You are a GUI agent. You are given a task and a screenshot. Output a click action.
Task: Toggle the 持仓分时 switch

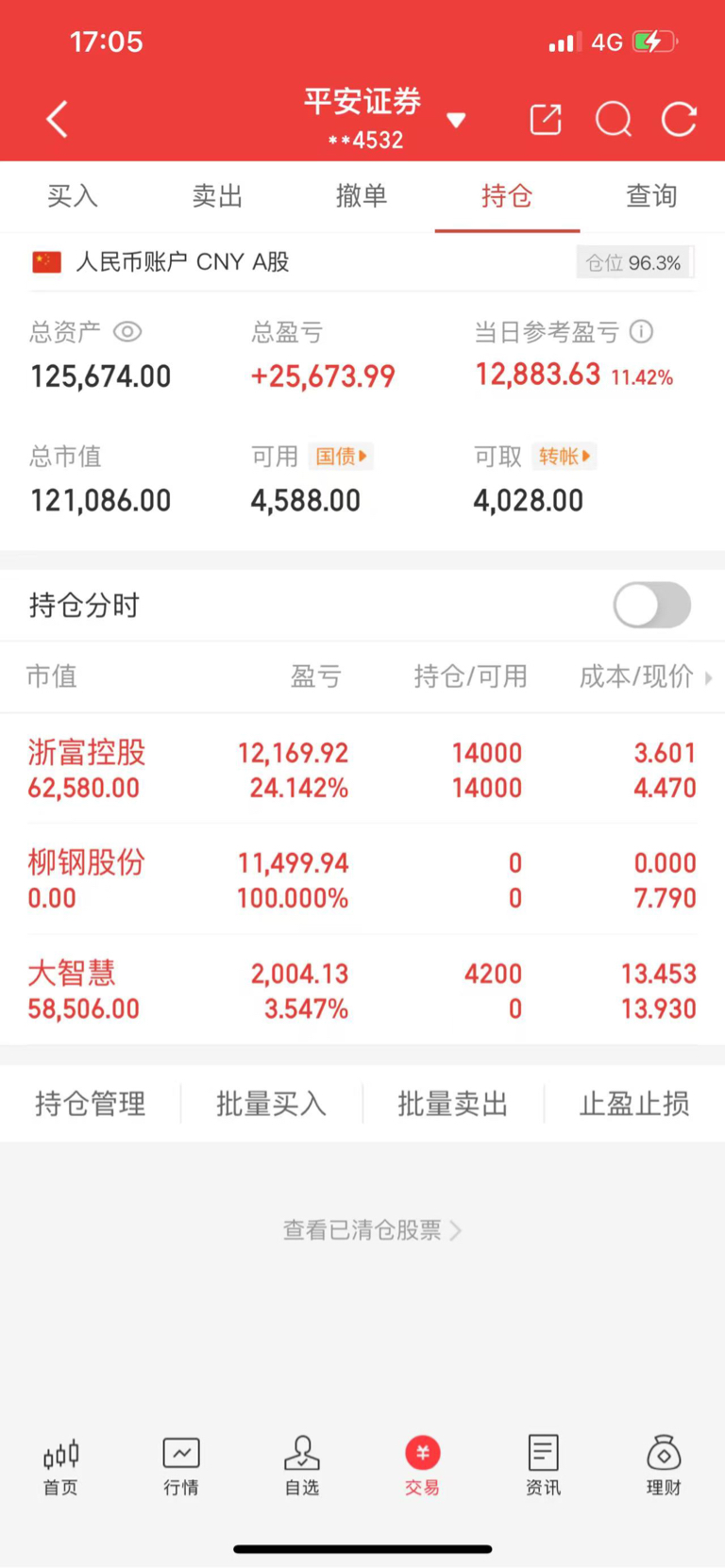652,605
